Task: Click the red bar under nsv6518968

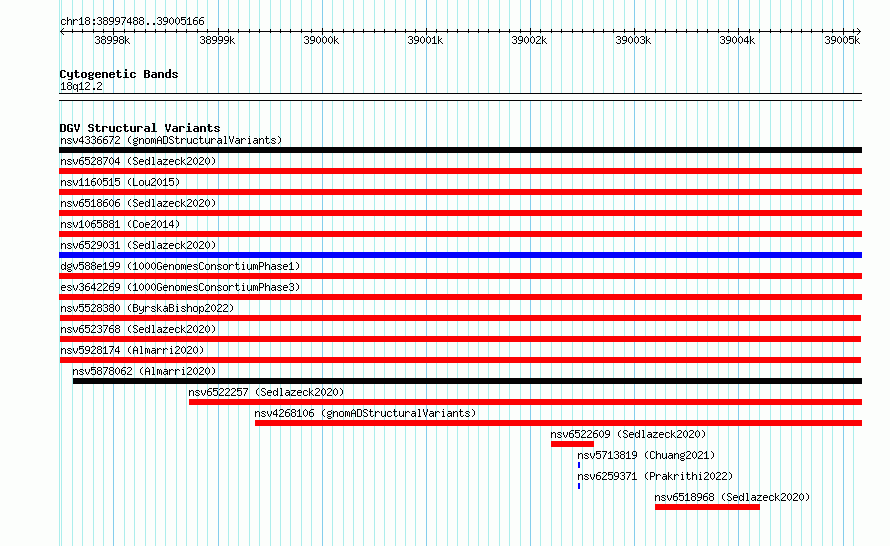Action: 707,507
